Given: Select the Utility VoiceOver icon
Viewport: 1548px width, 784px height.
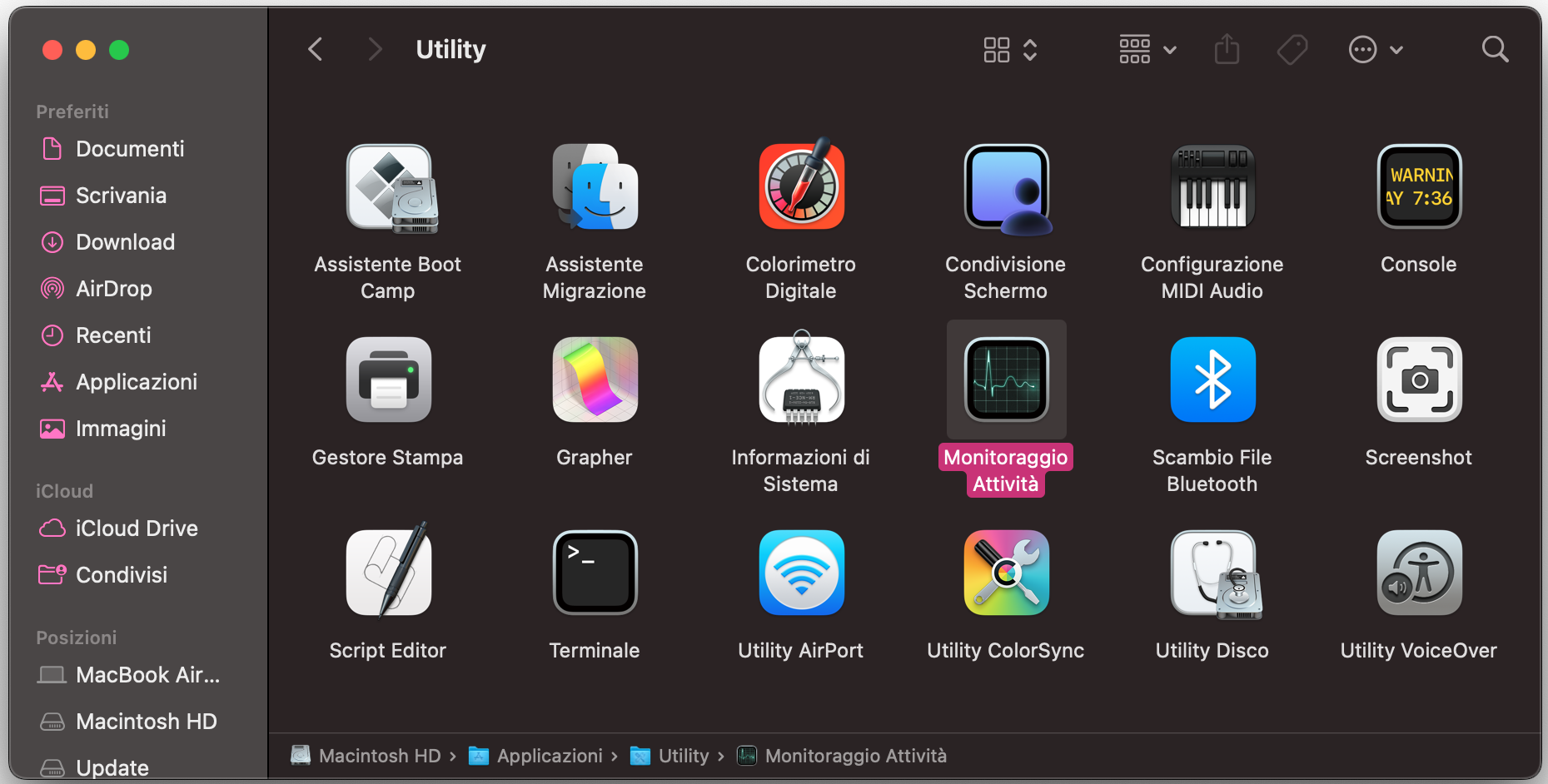Looking at the screenshot, I should pyautogui.click(x=1419, y=573).
